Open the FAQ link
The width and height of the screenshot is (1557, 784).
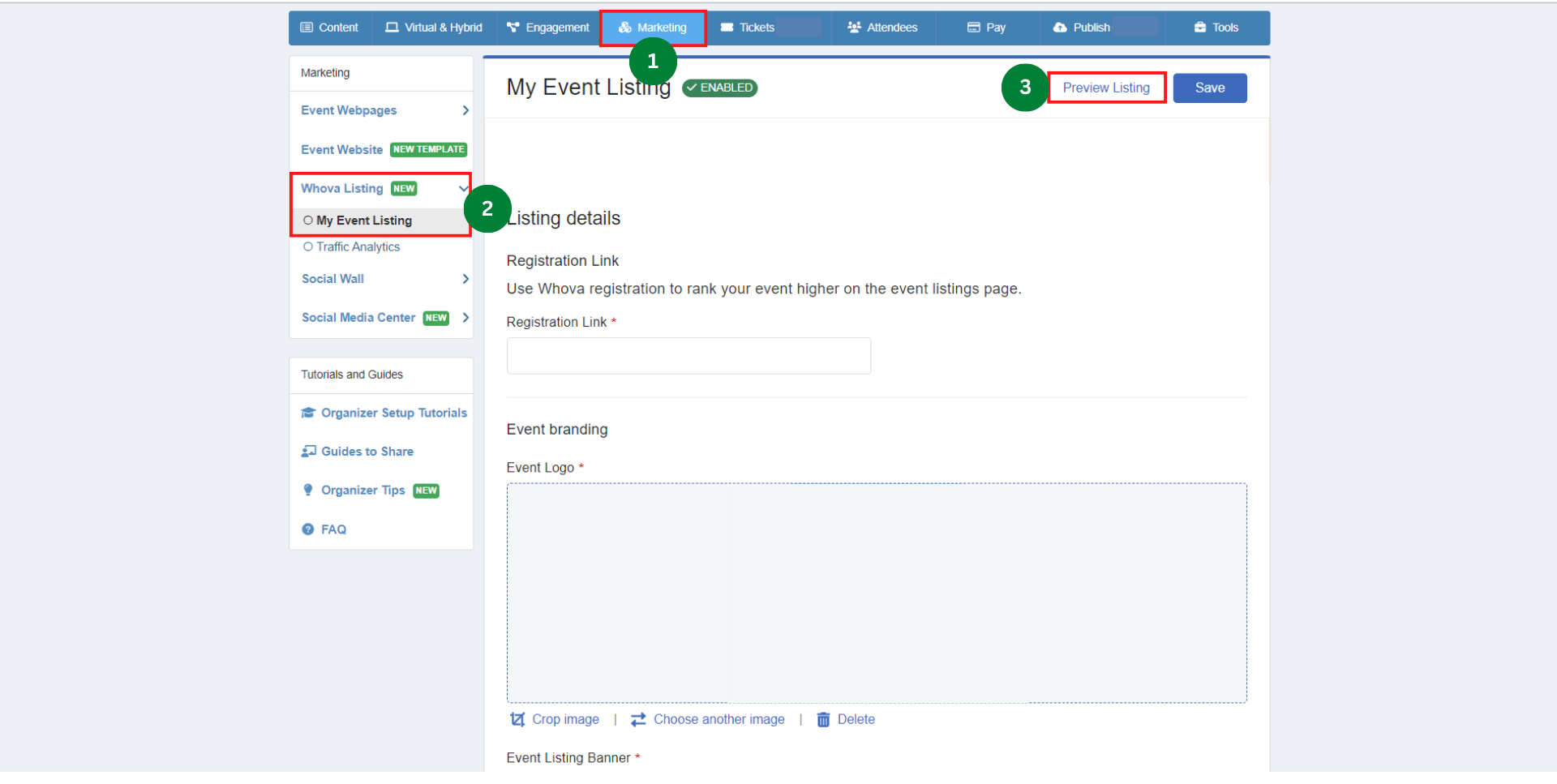click(333, 529)
